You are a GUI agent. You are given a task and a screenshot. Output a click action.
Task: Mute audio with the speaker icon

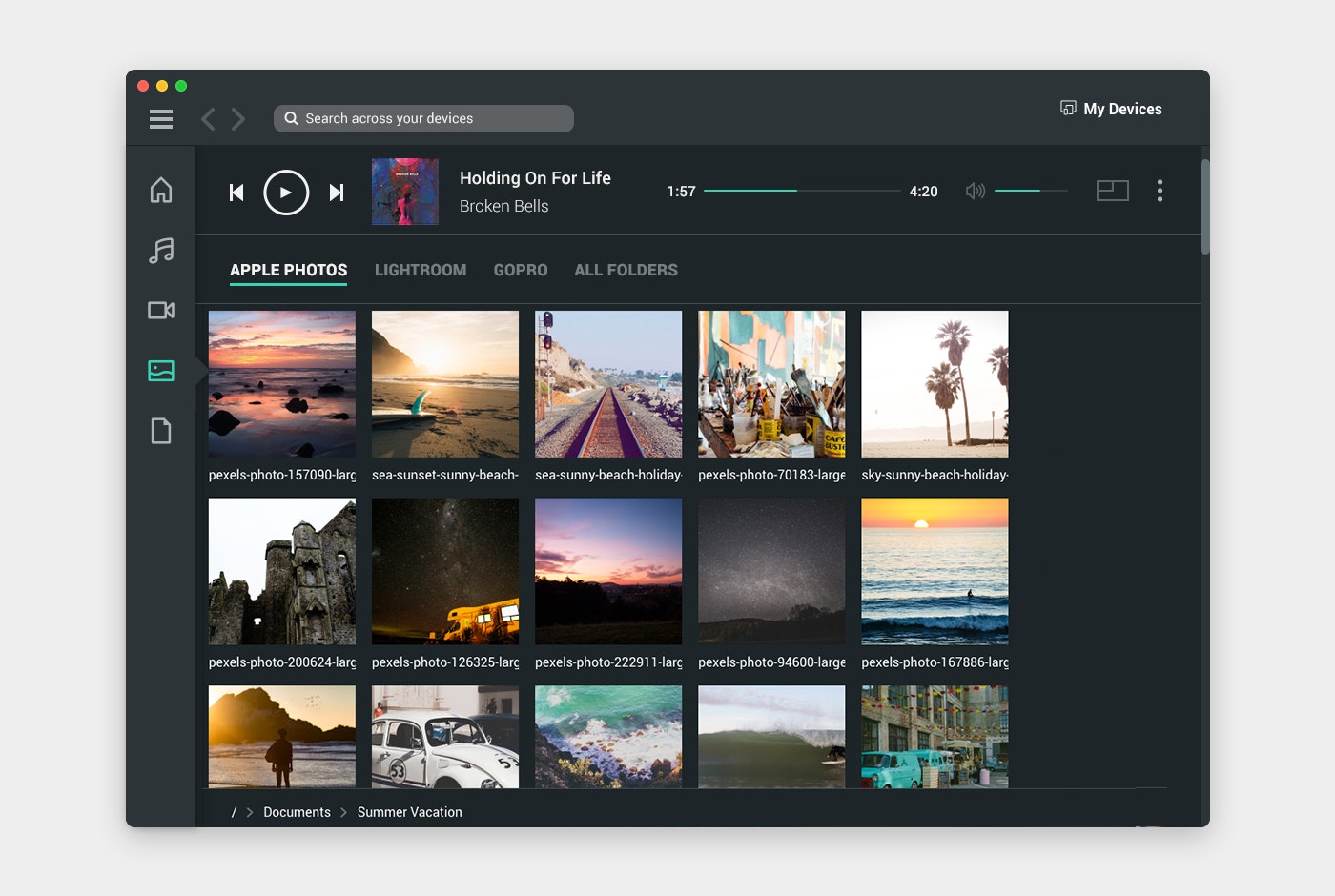point(975,191)
